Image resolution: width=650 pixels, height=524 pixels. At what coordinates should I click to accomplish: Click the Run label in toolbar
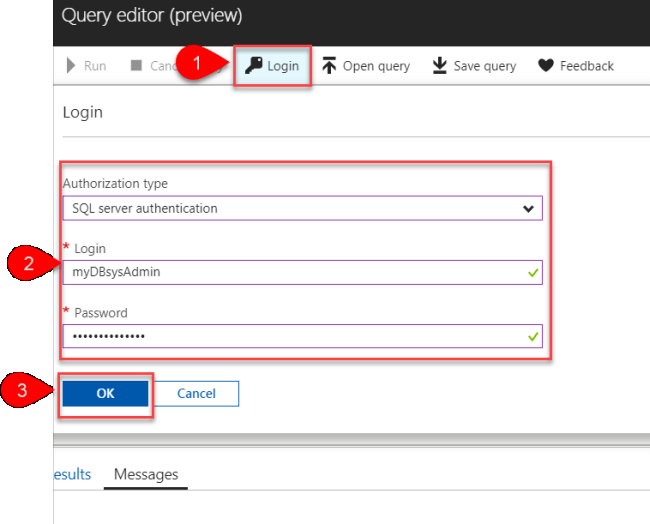95,66
